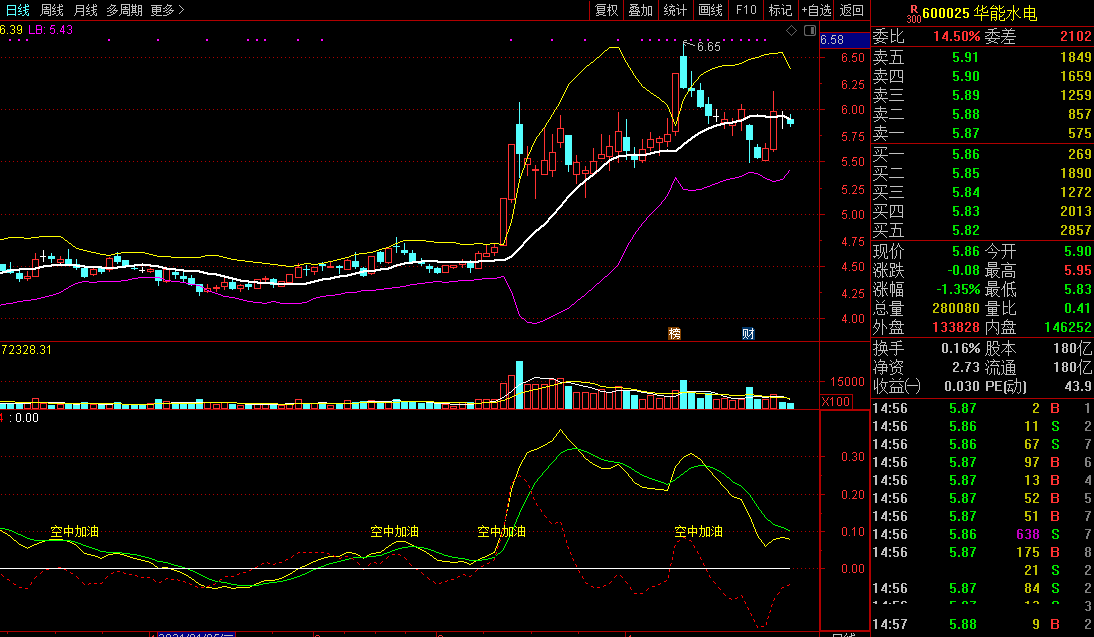Click the R300 badge before the stock code
1094x637 pixels.
(913, 15)
